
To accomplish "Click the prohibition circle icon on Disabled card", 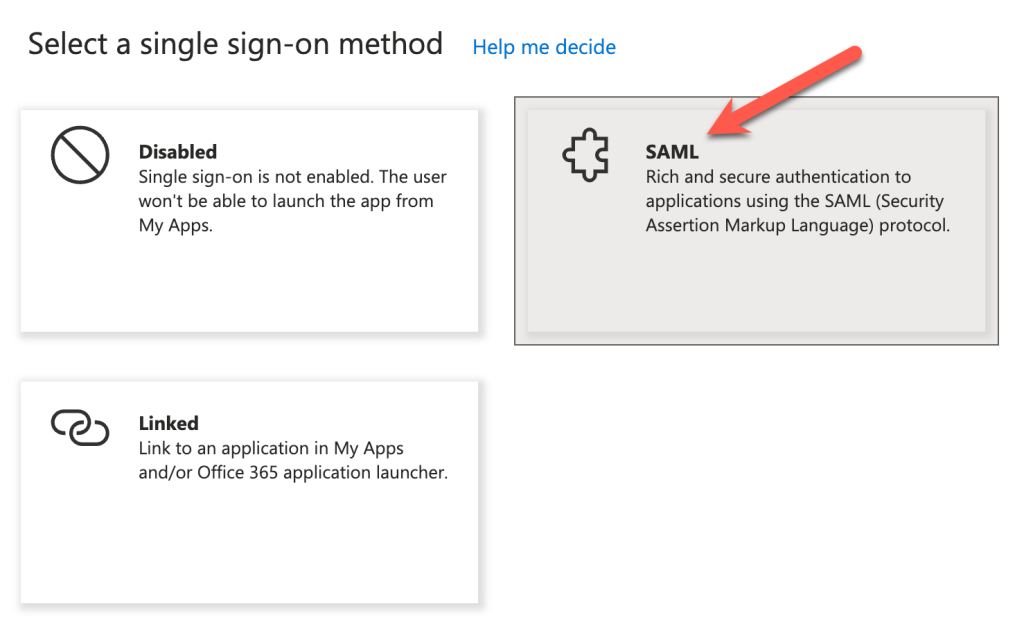I will point(79,155).
